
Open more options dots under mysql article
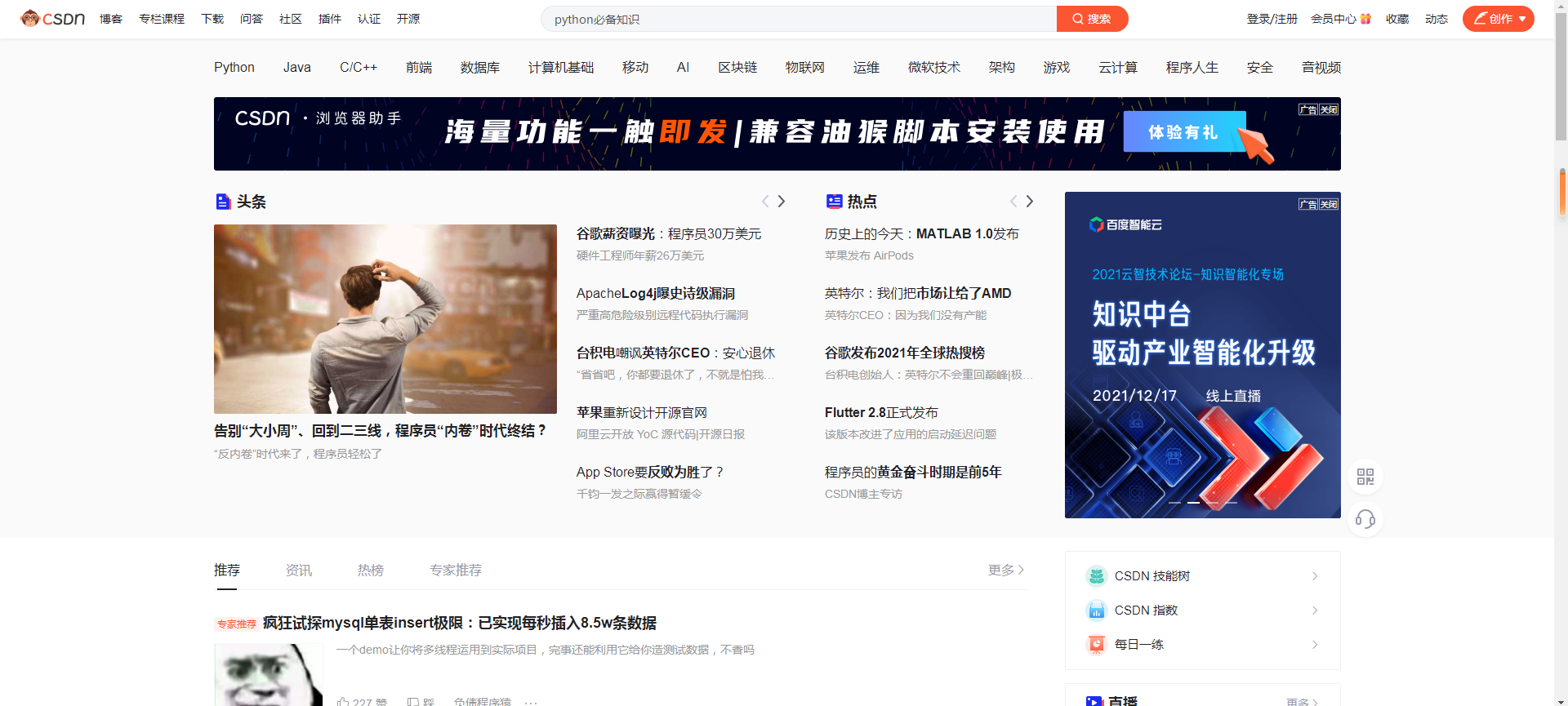click(531, 702)
